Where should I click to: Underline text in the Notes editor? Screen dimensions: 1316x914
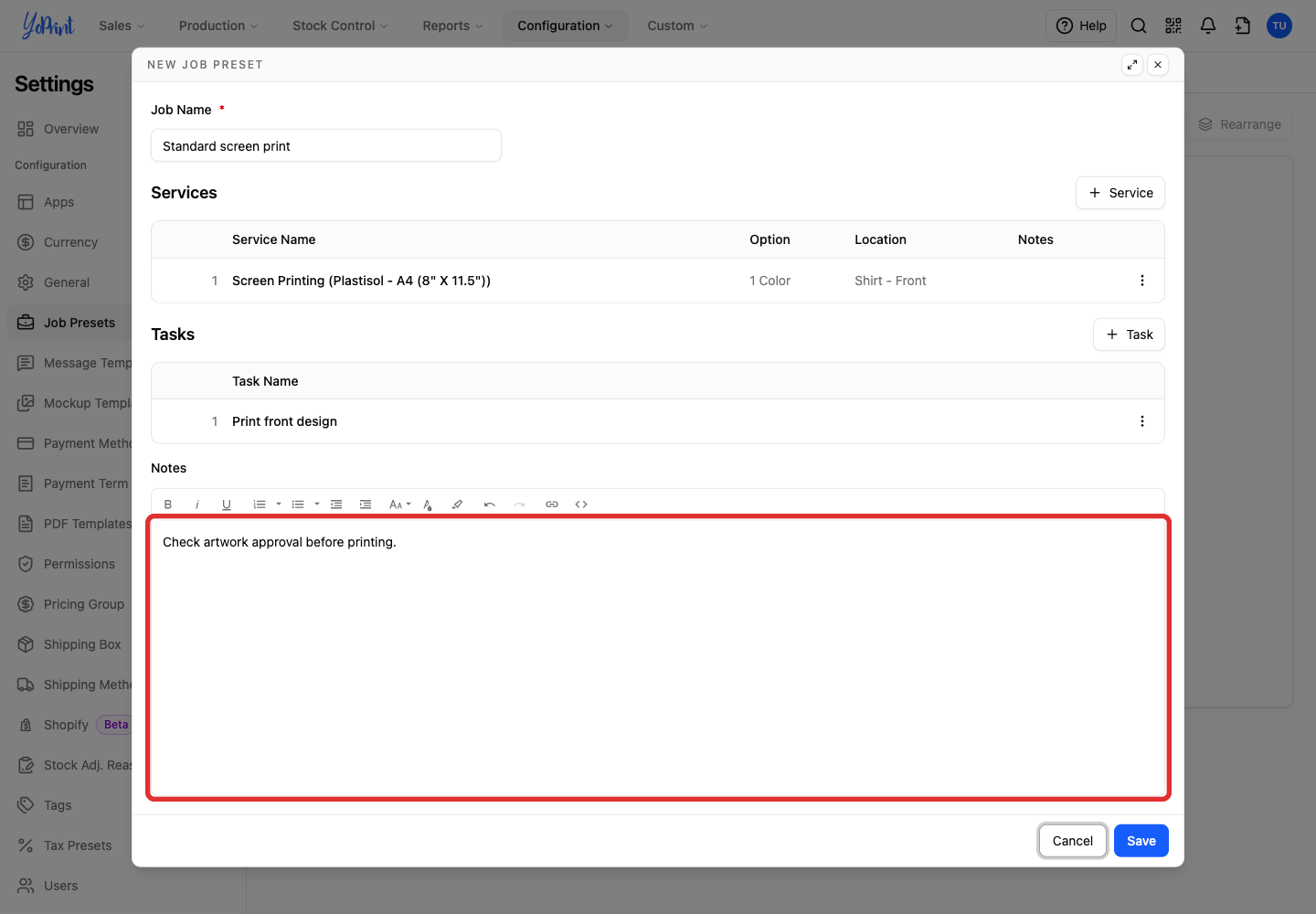coord(227,505)
